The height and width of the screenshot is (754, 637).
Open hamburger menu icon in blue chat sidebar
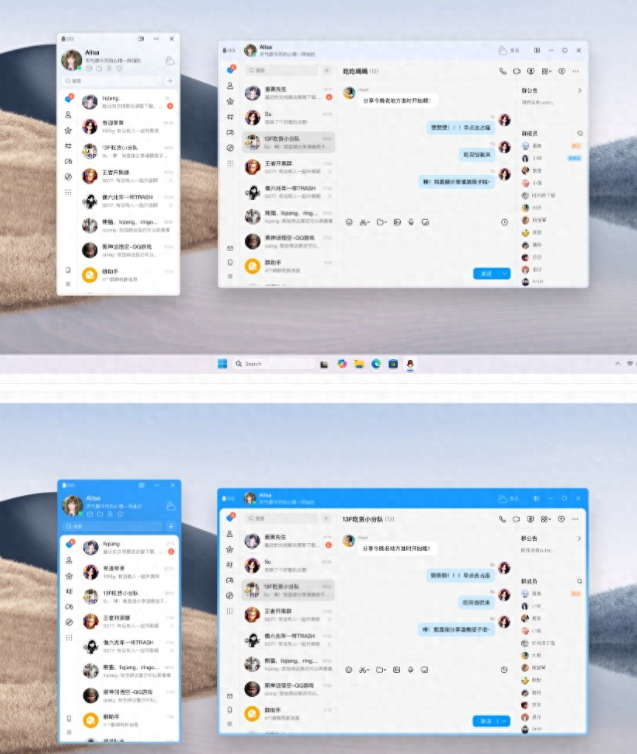[230, 724]
